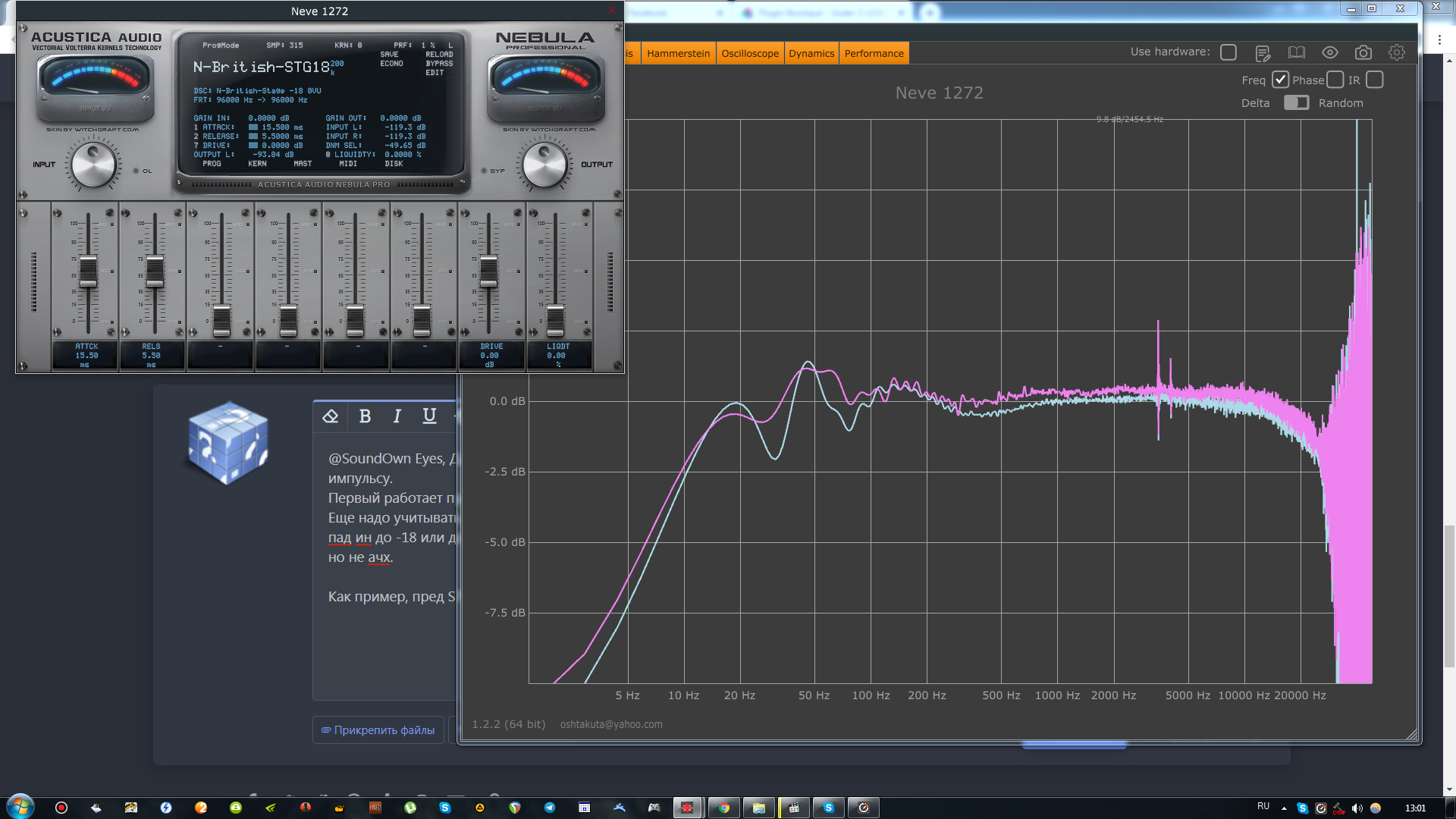Screen dimensions: 1456x819
Task: Click the Прикрепить файлы link
Action: [378, 730]
